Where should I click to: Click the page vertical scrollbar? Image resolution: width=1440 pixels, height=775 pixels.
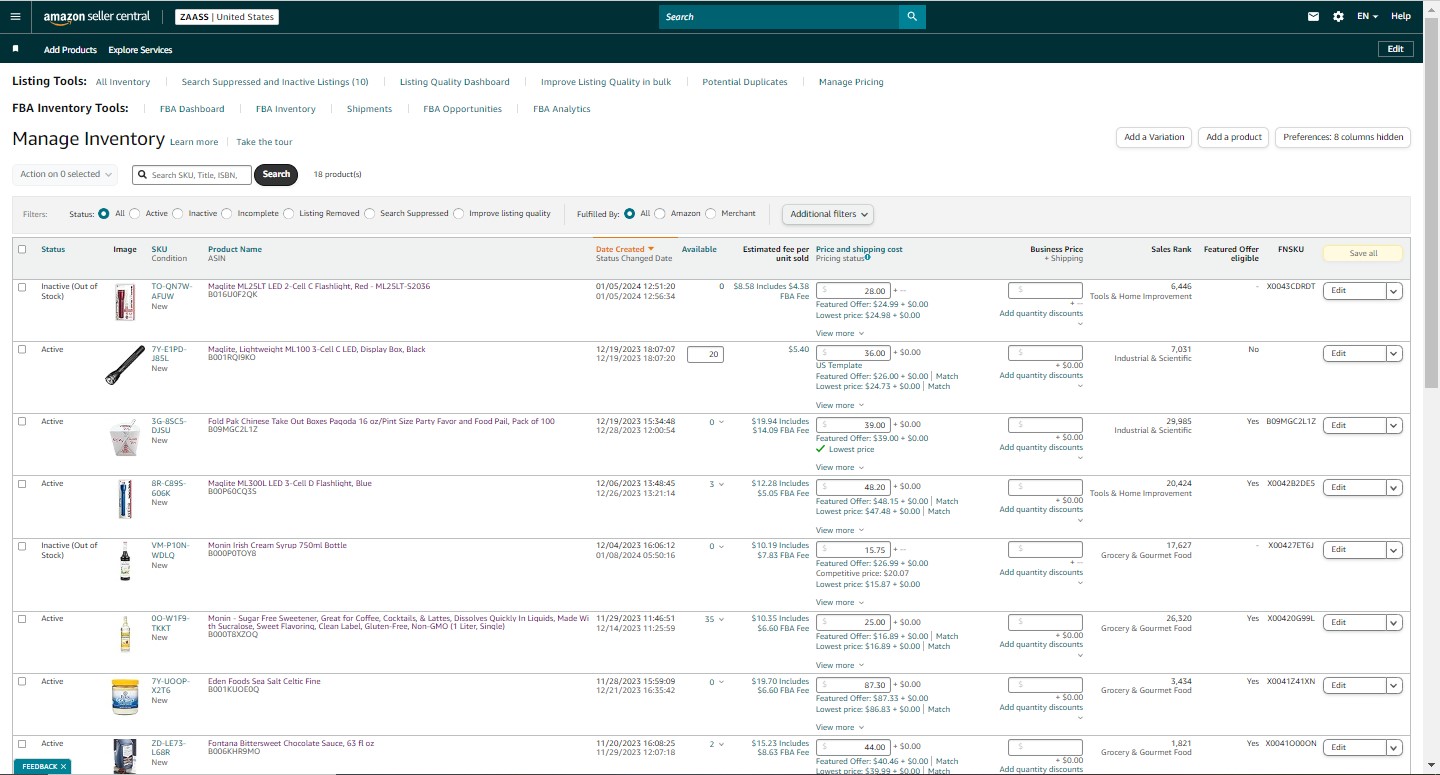click(1431, 387)
